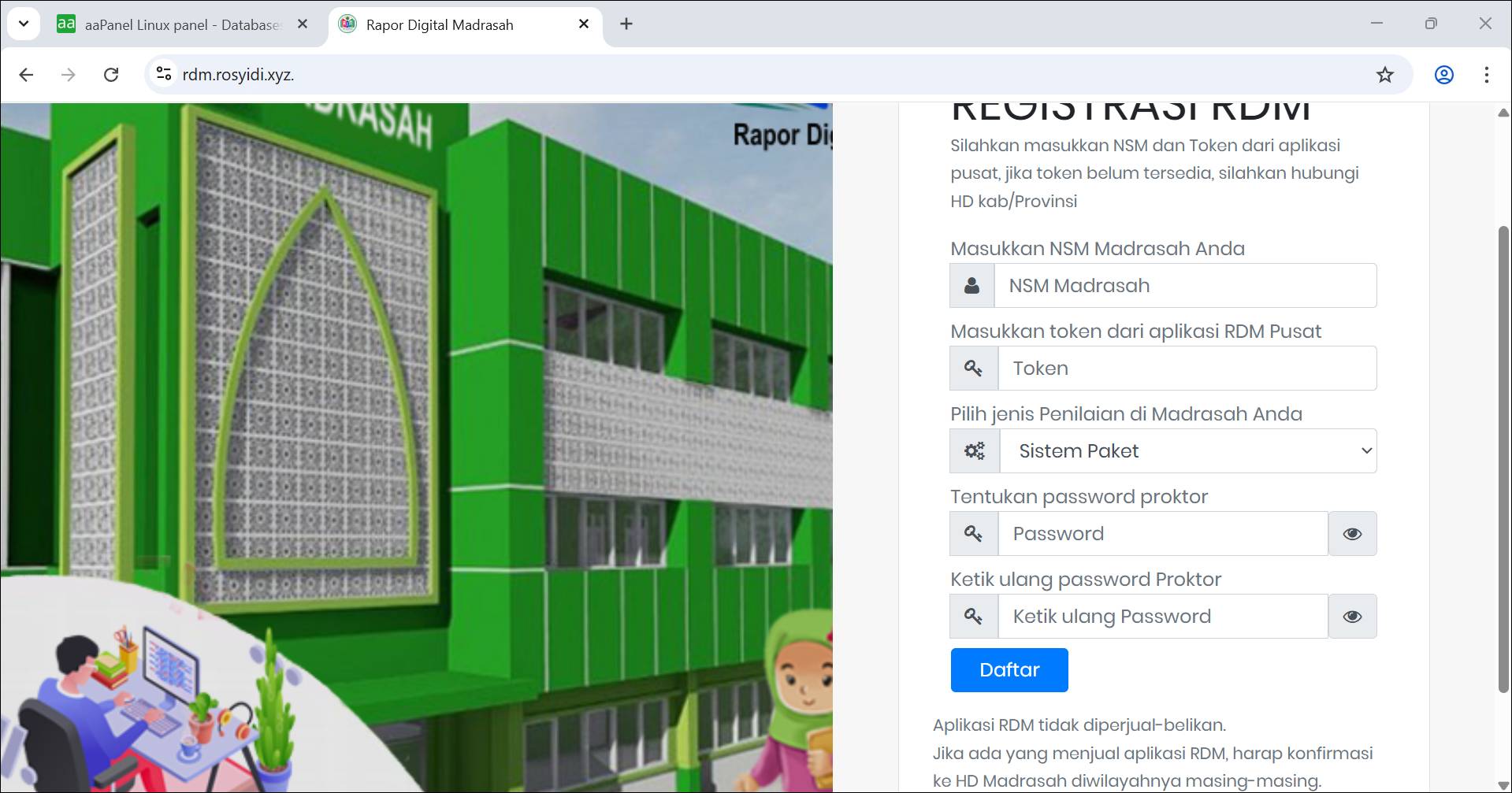Bookmark this page with the star icon
Screen dimensions: 1512x793
coord(1384,75)
